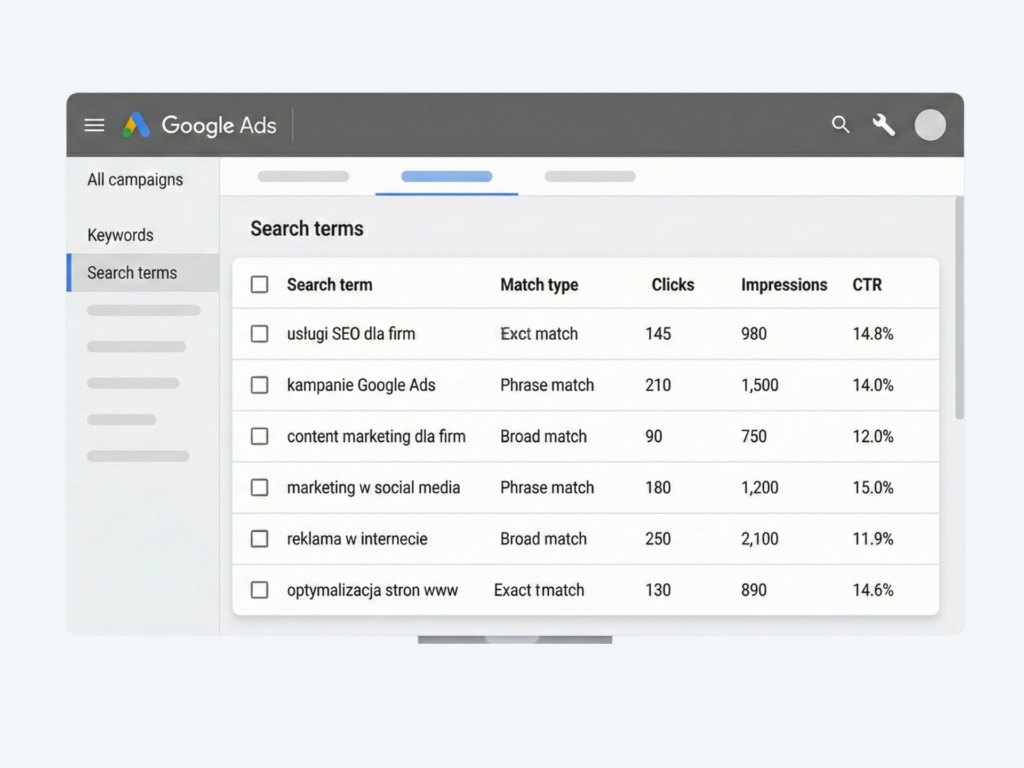The width and height of the screenshot is (1024, 768).
Task: Open tools via the wrench icon
Action: [x=883, y=124]
